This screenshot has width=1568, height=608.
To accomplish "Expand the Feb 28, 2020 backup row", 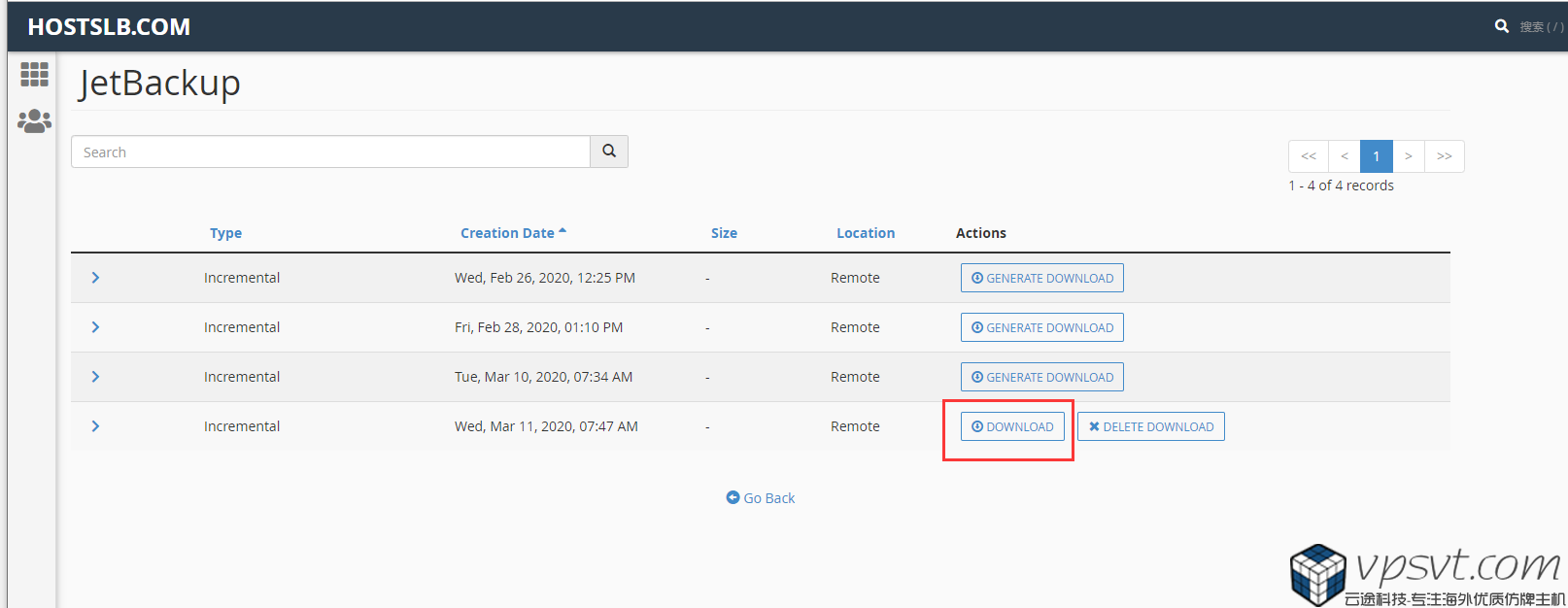I will [x=95, y=327].
